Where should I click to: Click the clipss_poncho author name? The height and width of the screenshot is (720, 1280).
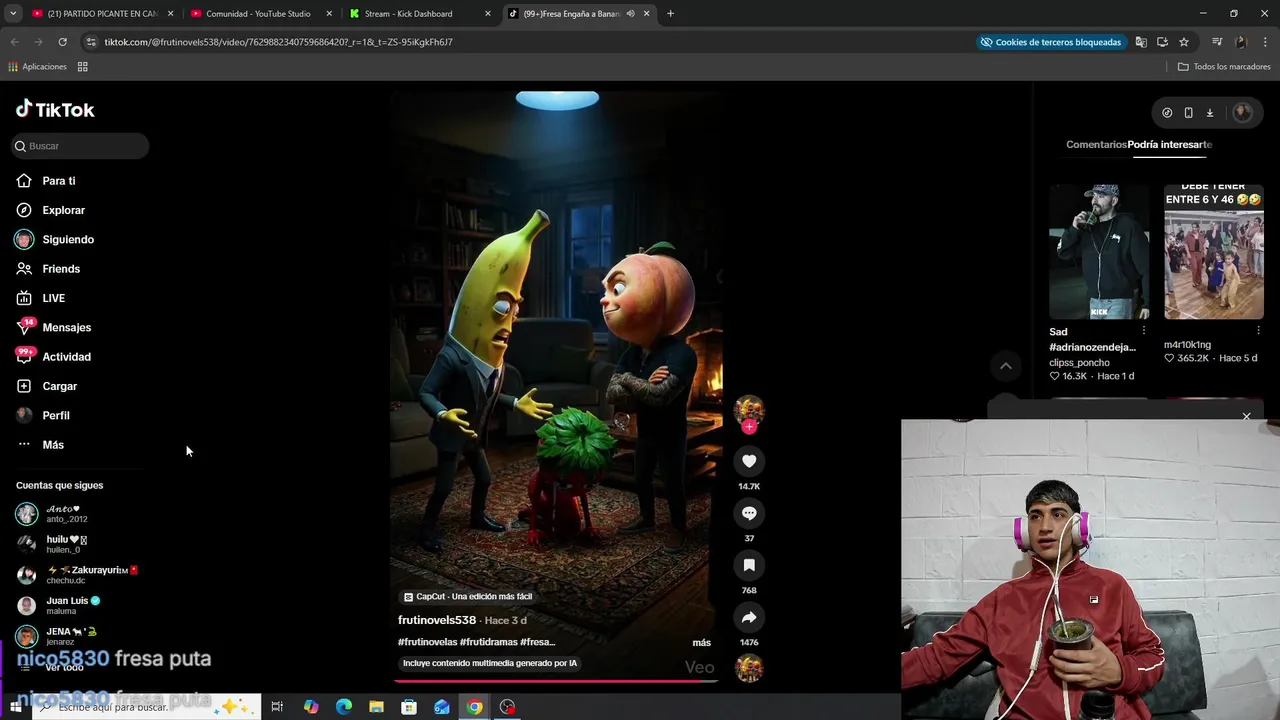pyautogui.click(x=1079, y=363)
